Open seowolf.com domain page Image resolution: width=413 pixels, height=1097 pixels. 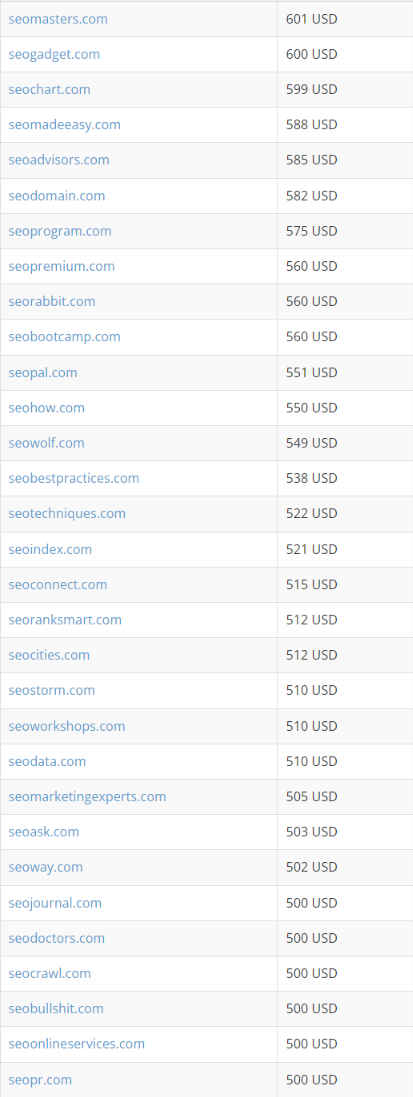coord(46,443)
